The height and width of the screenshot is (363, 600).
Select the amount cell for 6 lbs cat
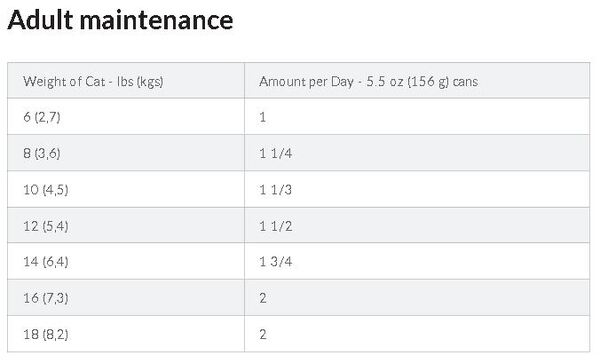coord(417,117)
